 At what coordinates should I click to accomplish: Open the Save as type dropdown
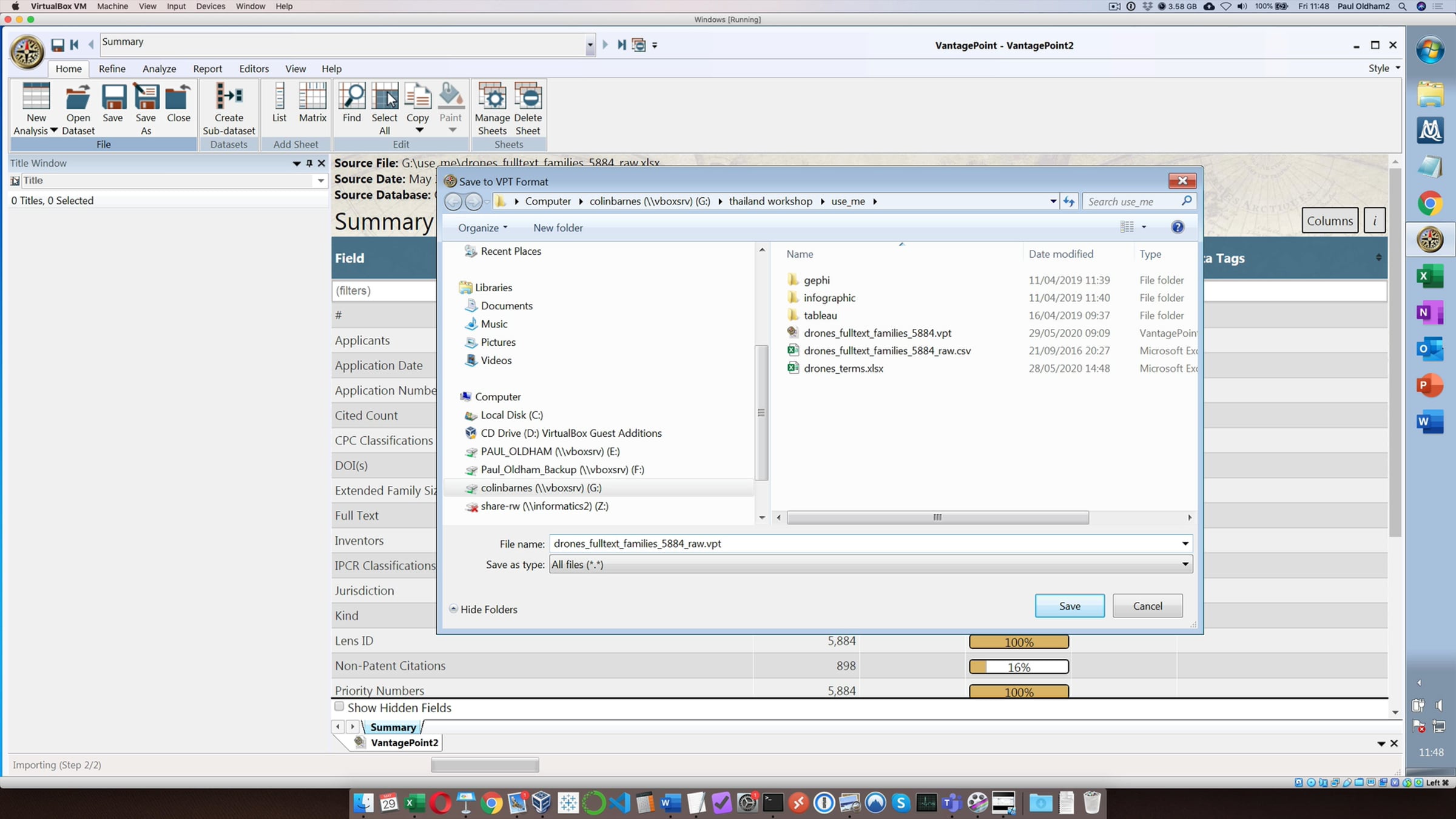(1185, 565)
